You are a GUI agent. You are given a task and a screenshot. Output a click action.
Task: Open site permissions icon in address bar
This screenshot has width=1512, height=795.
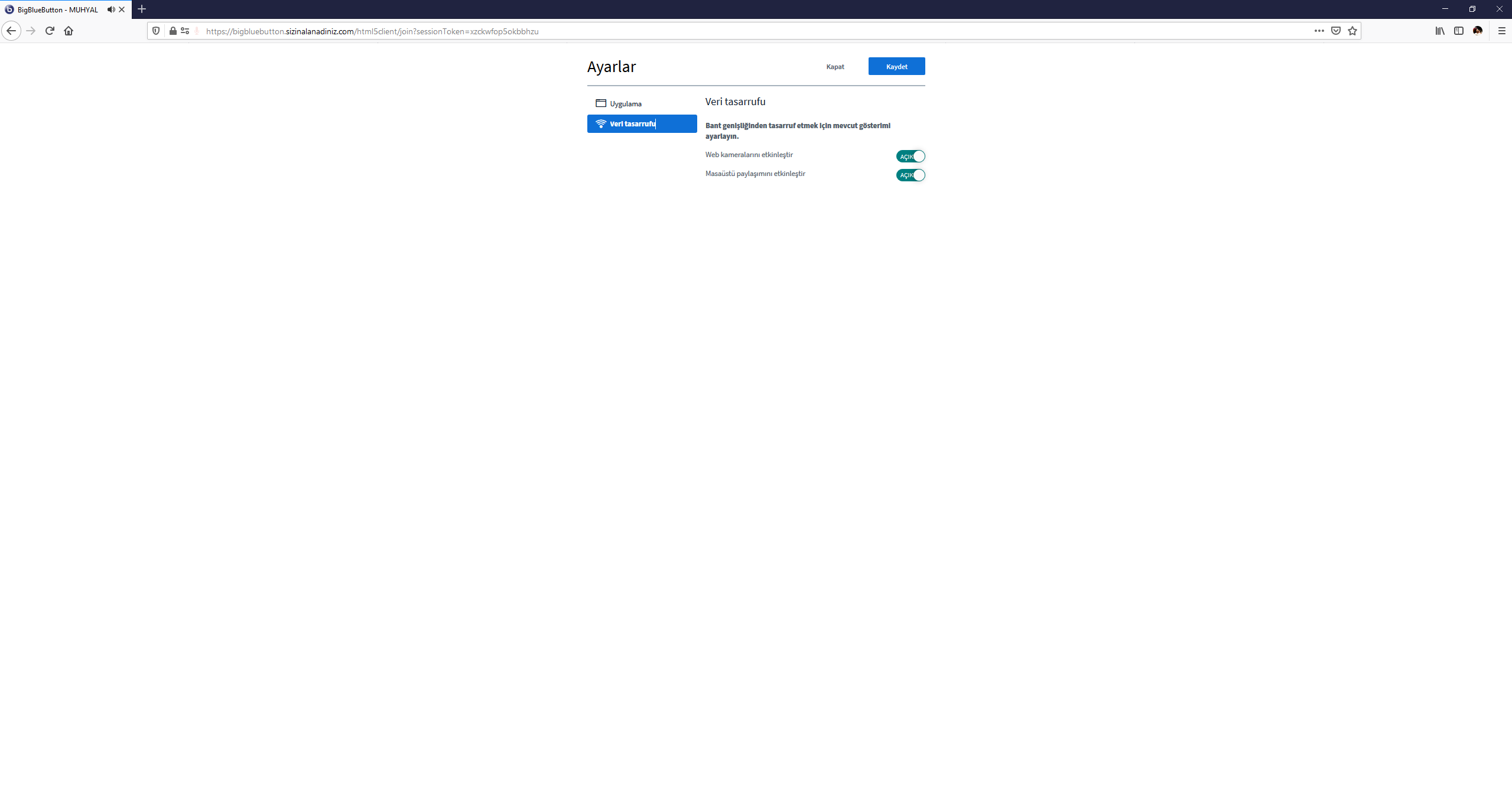coord(185,31)
